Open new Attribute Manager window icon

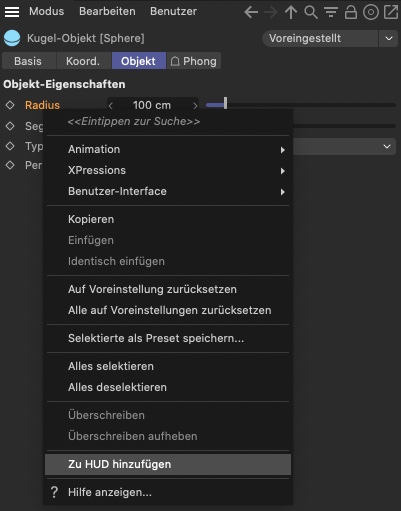[x=391, y=12]
